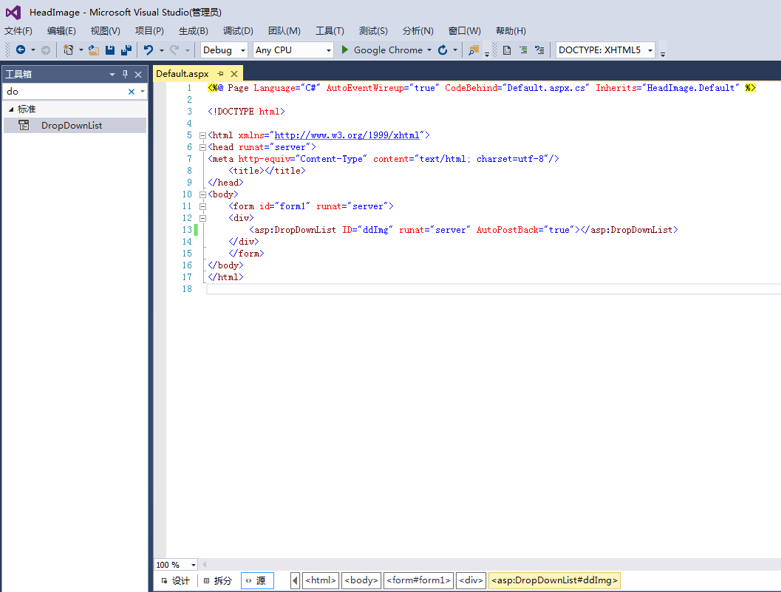This screenshot has height=592, width=781.
Task: Collapse the 标准 group in the toolbox
Action: [11, 109]
